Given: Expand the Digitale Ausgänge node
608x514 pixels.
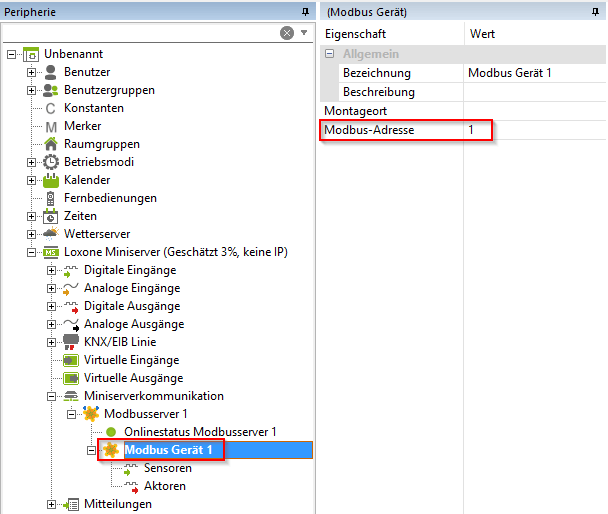Looking at the screenshot, I should [51, 306].
